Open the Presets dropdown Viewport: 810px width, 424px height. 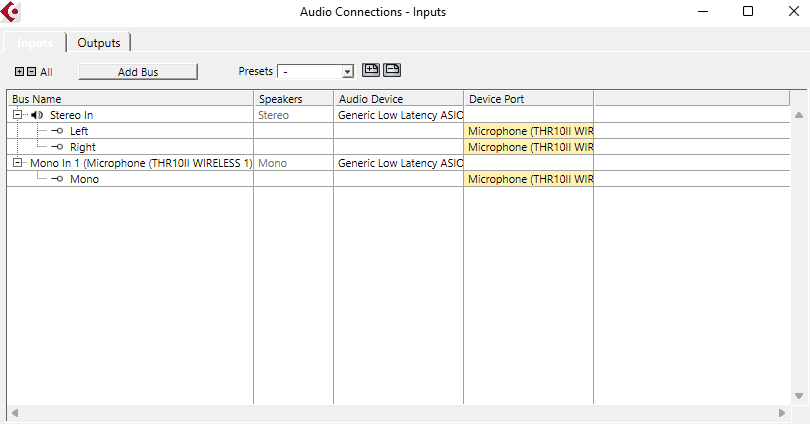click(x=348, y=72)
